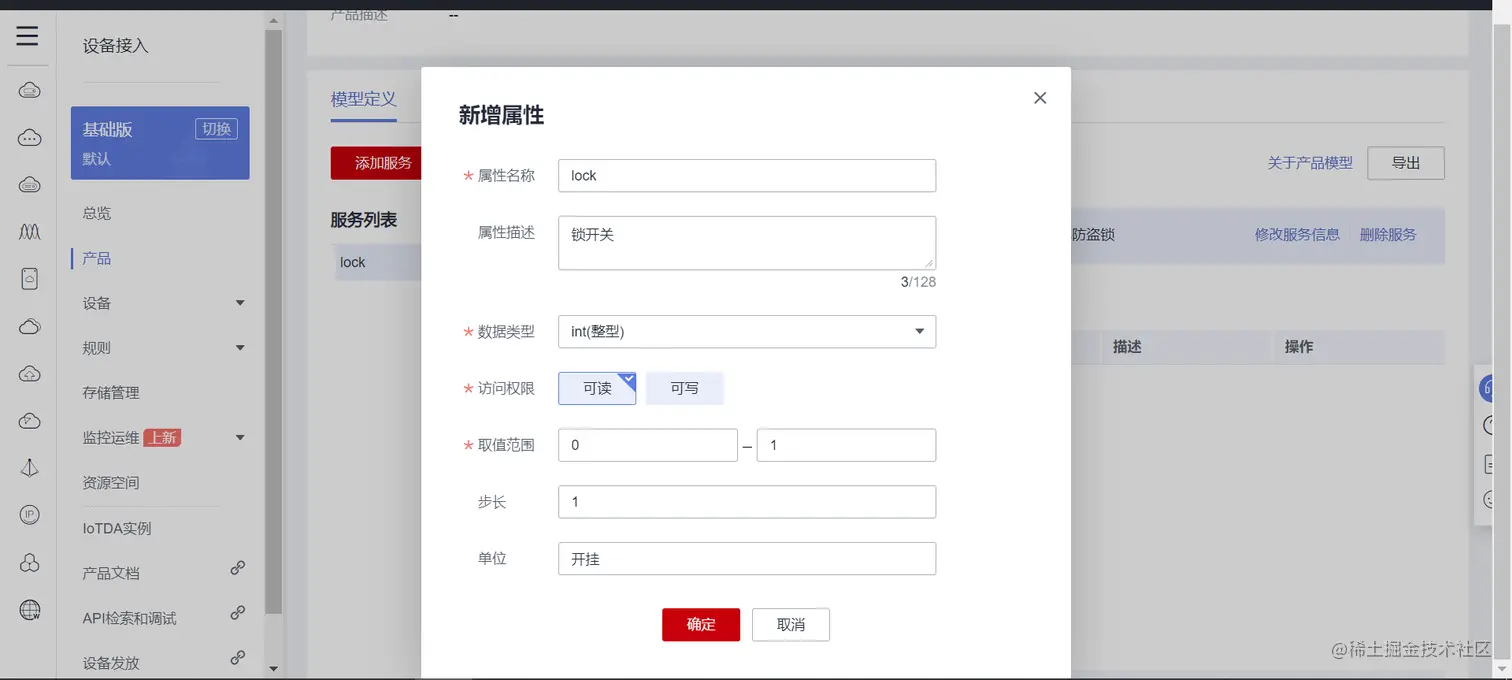Image resolution: width=1512 pixels, height=680 pixels.
Task: Click the 操作 column header
Action: (1299, 347)
